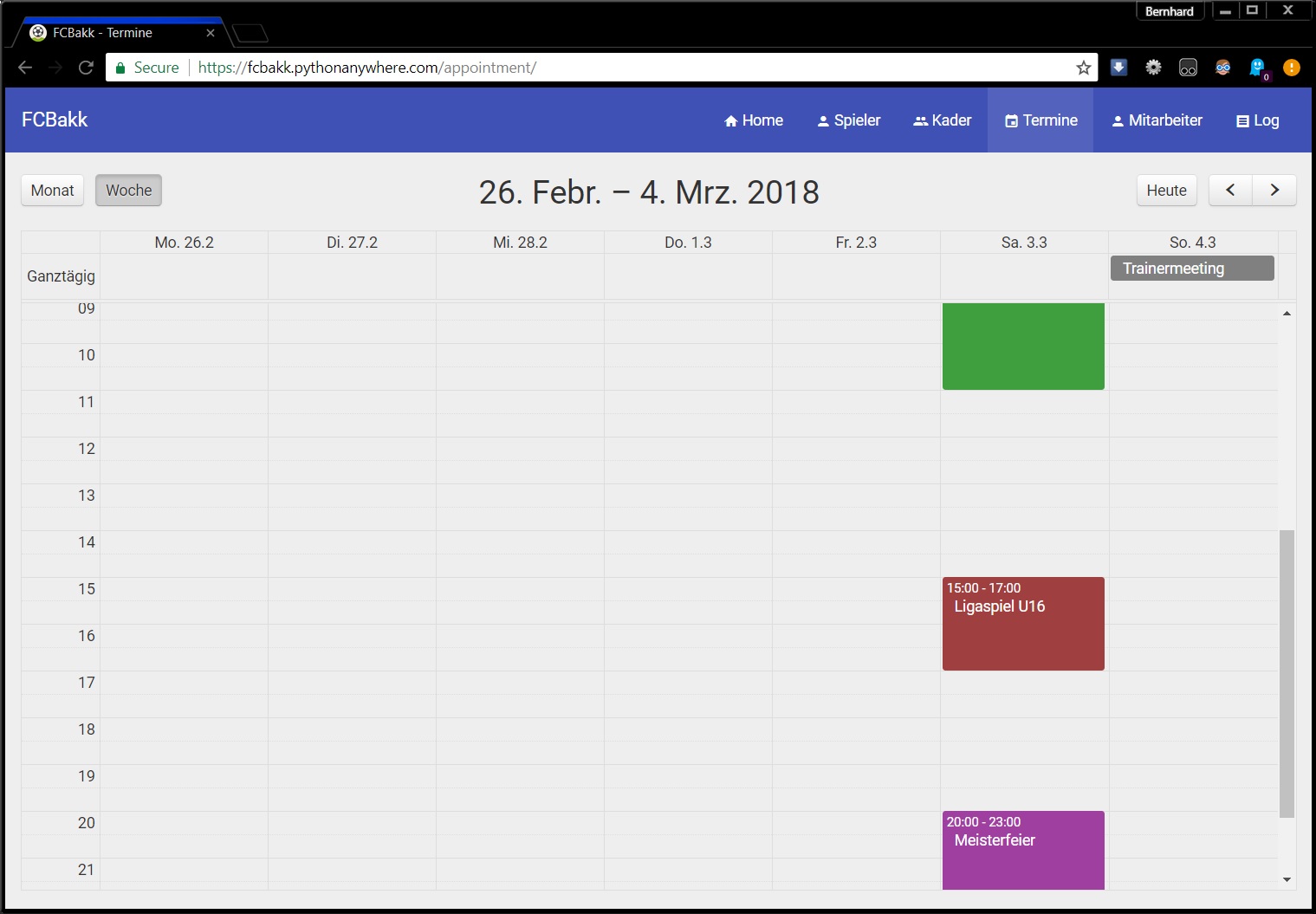Image resolution: width=1316 pixels, height=914 pixels.
Task: Switch calendar to Monat view
Action: click(53, 191)
